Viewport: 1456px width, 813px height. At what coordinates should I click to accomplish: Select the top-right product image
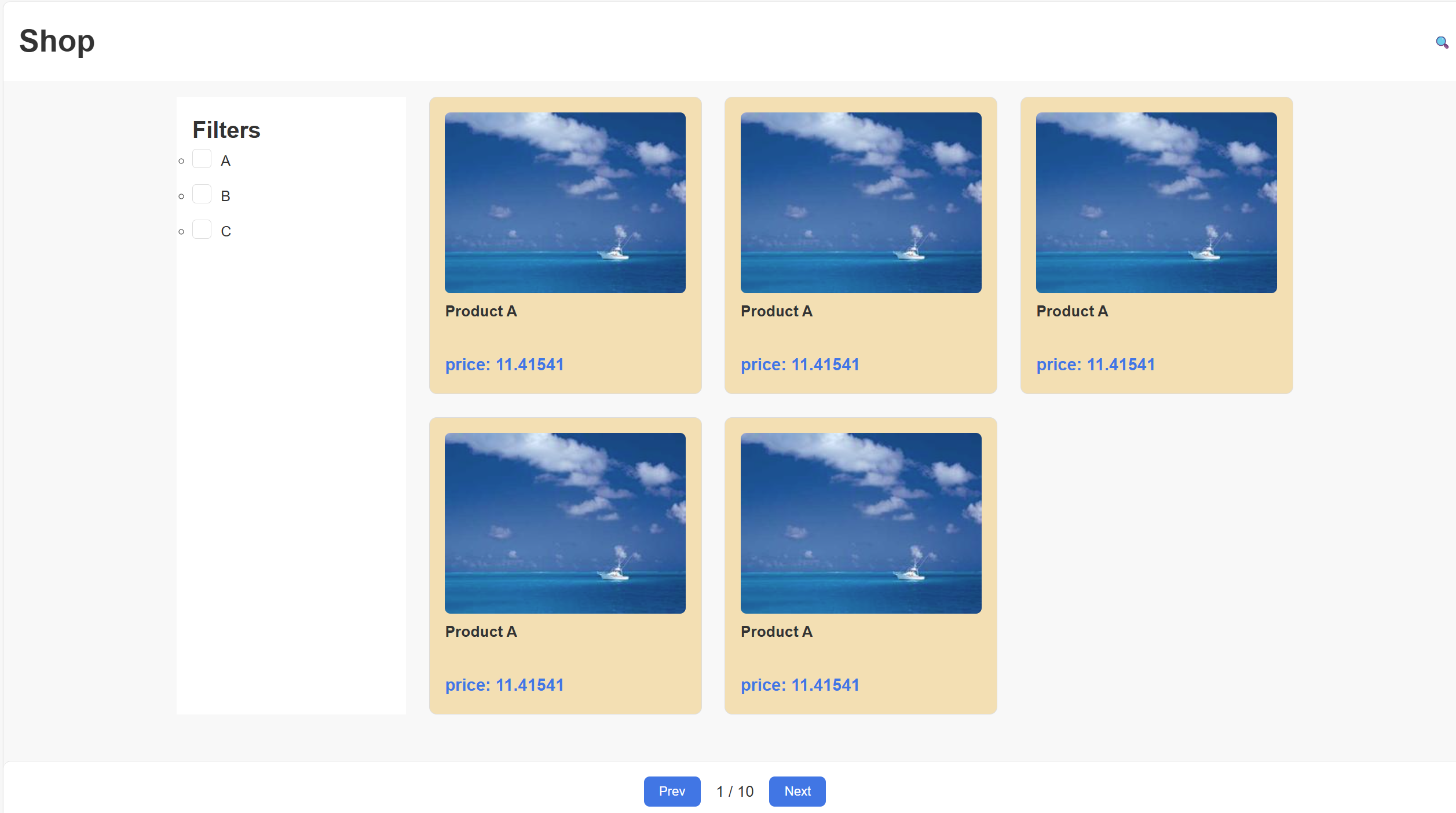click(x=1156, y=203)
